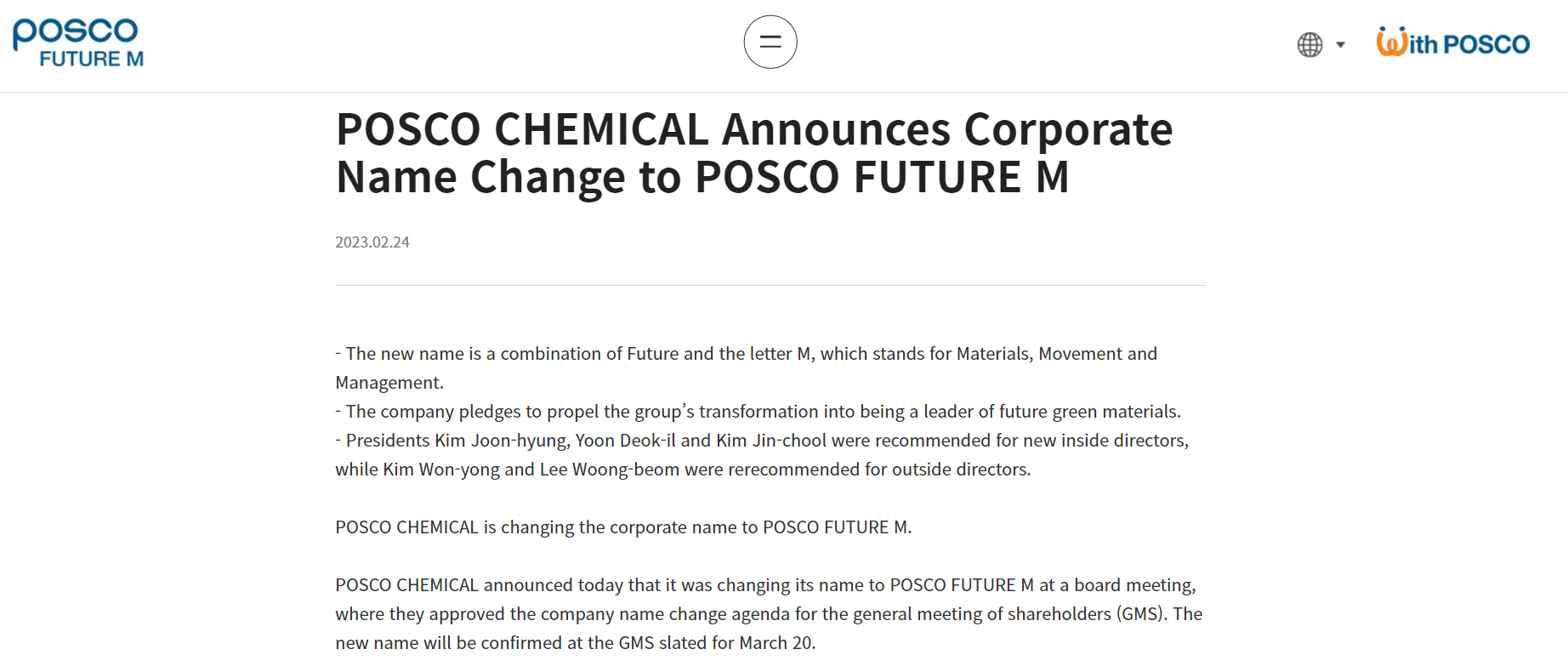Expand the language dropdown arrow
This screenshot has width=1568, height=672.
[1341, 45]
